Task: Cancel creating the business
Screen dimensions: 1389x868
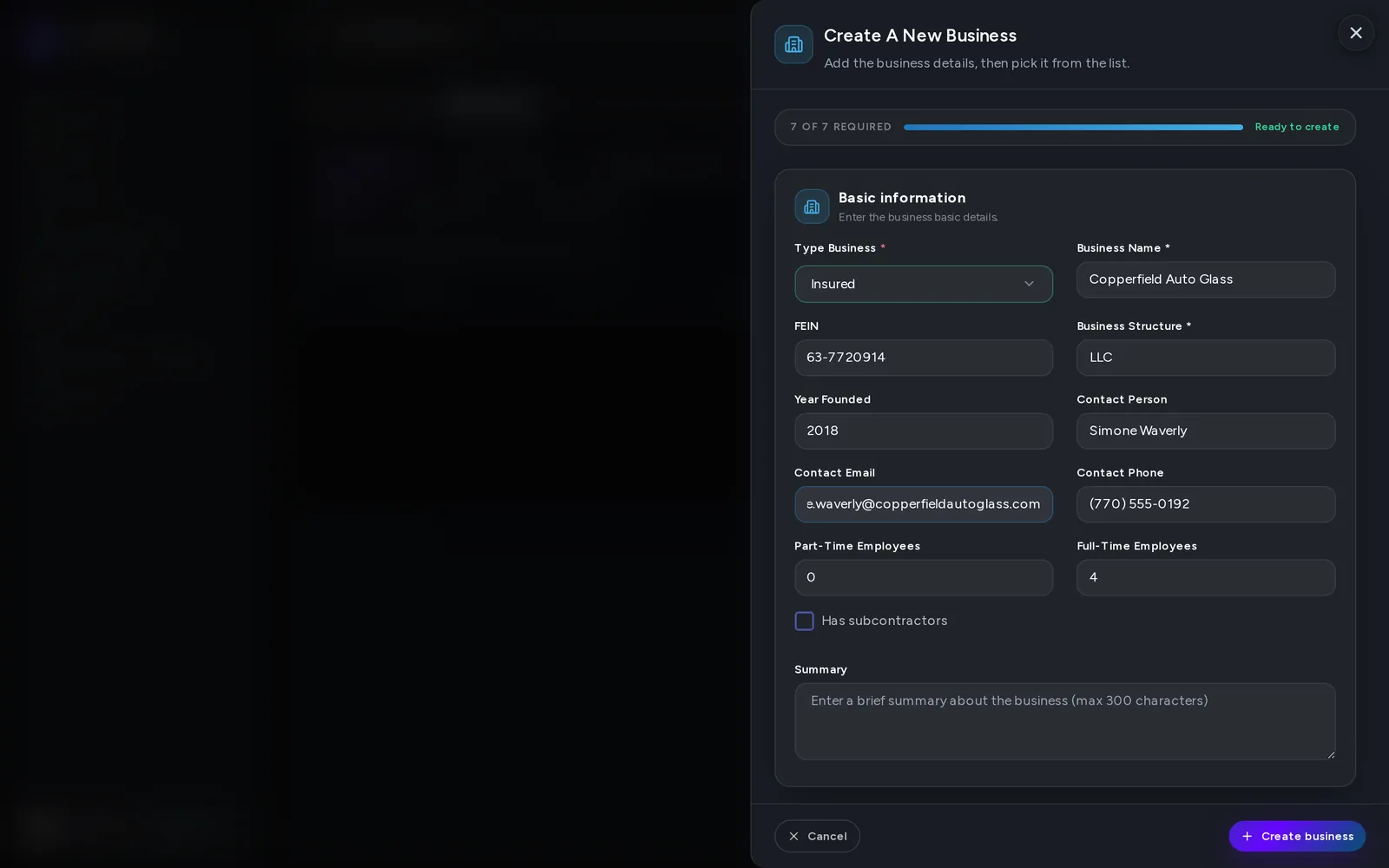Action: (817, 836)
